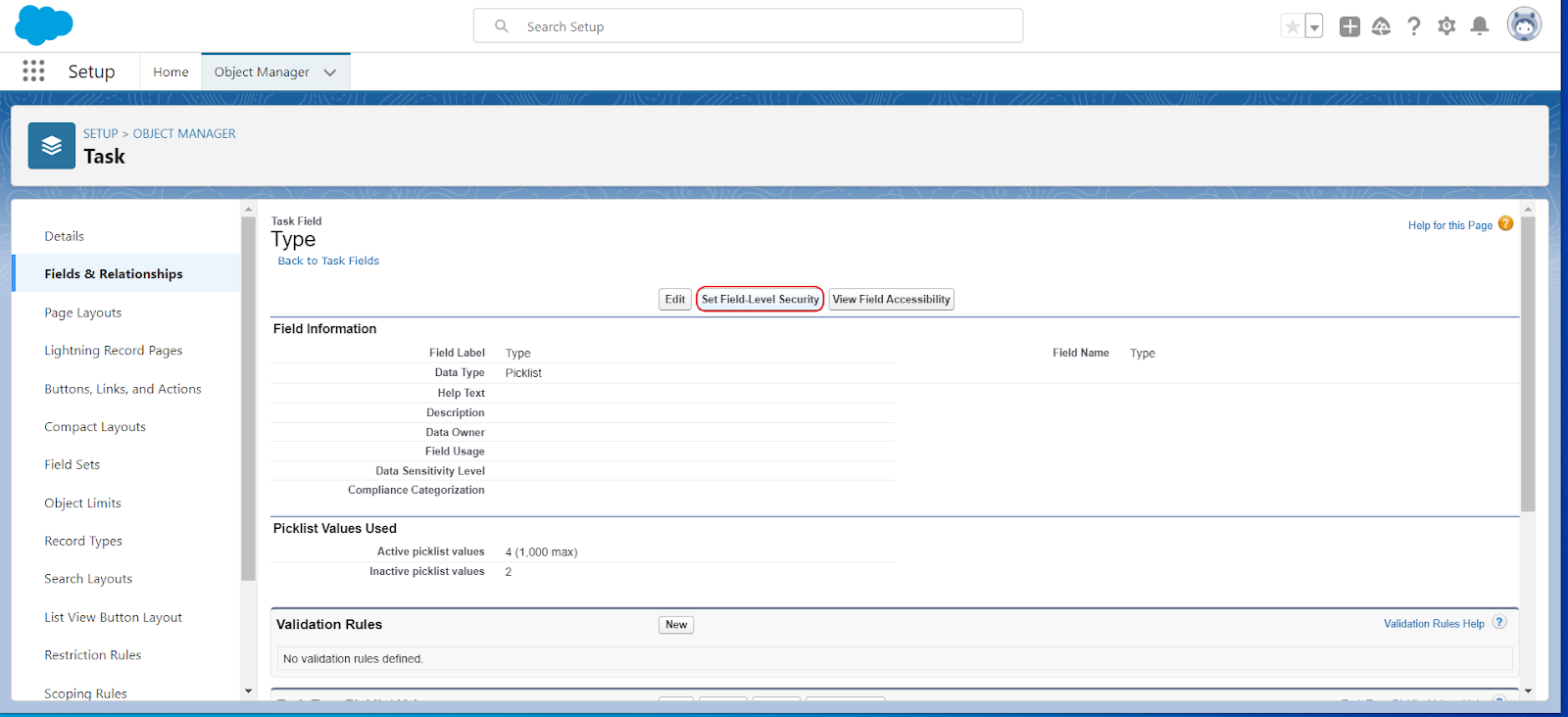Viewport: 1568px width, 717px height.
Task: Focus the Search Setup input field
Action: coord(748,25)
